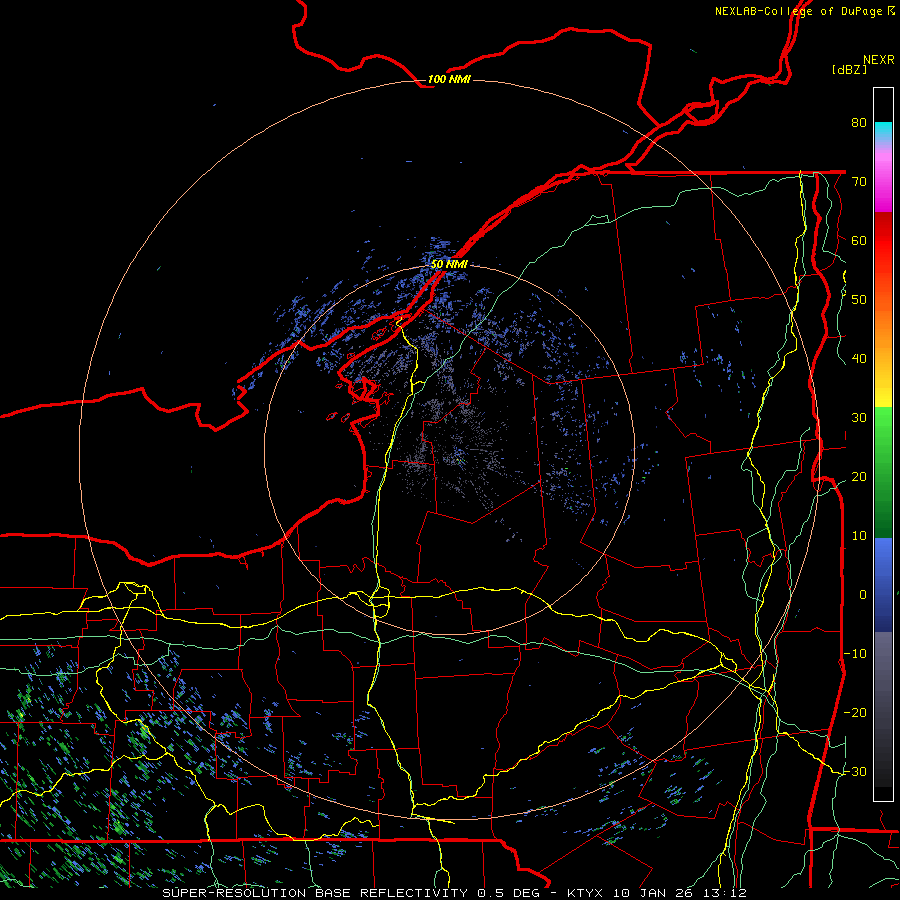
Task: Click the 50 NMI range ring label
Action: coord(449,264)
